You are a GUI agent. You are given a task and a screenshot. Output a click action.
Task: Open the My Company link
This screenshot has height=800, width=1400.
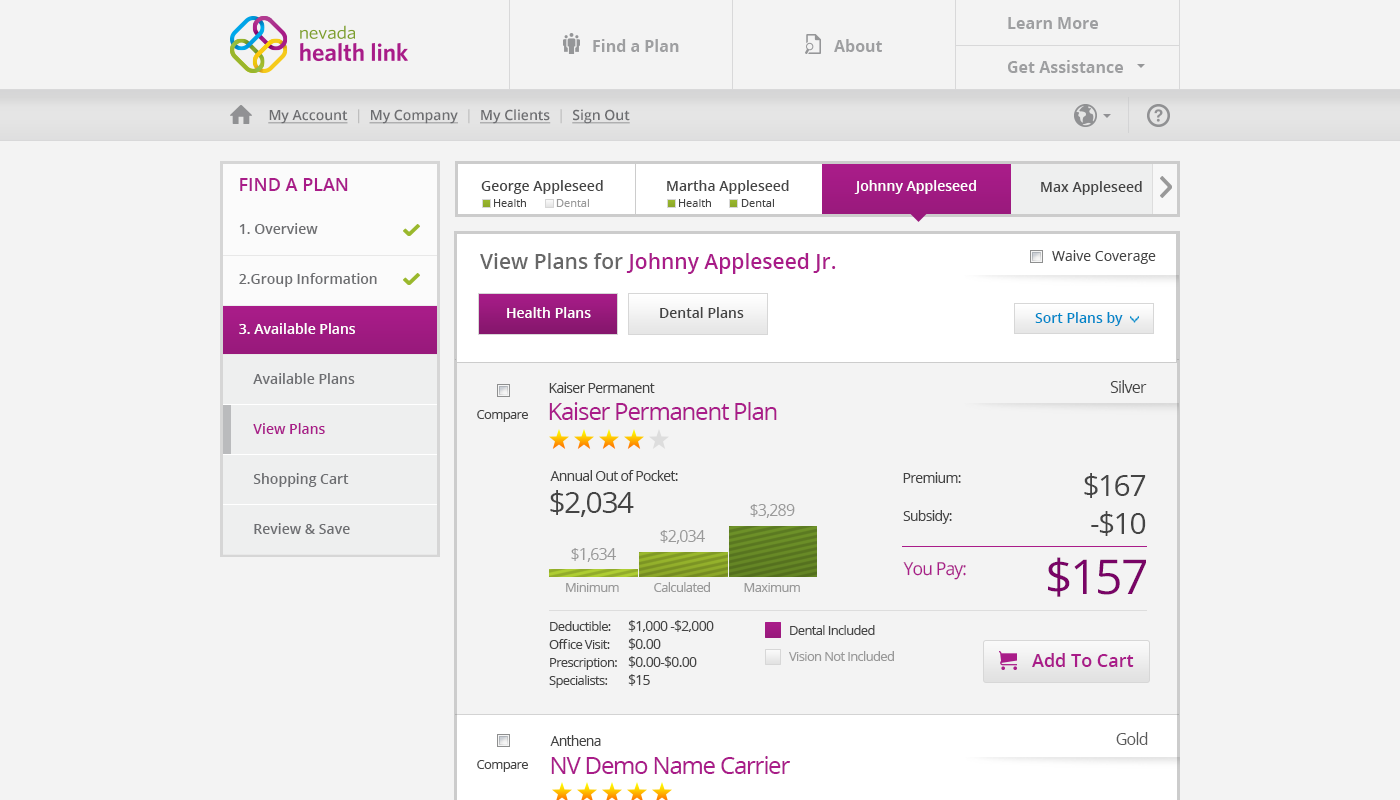[x=414, y=115]
